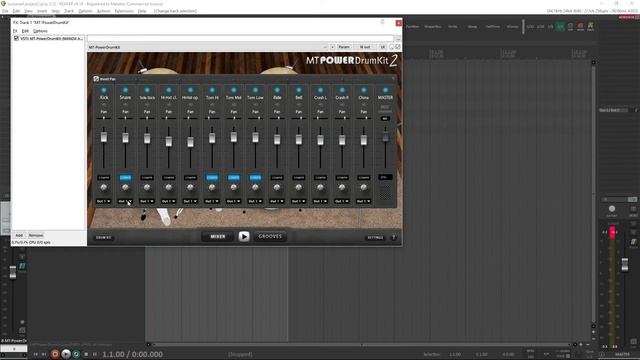Viewport: 640px width, 360px height.
Task: Open REAPER's File menu
Action: pos(5,11)
